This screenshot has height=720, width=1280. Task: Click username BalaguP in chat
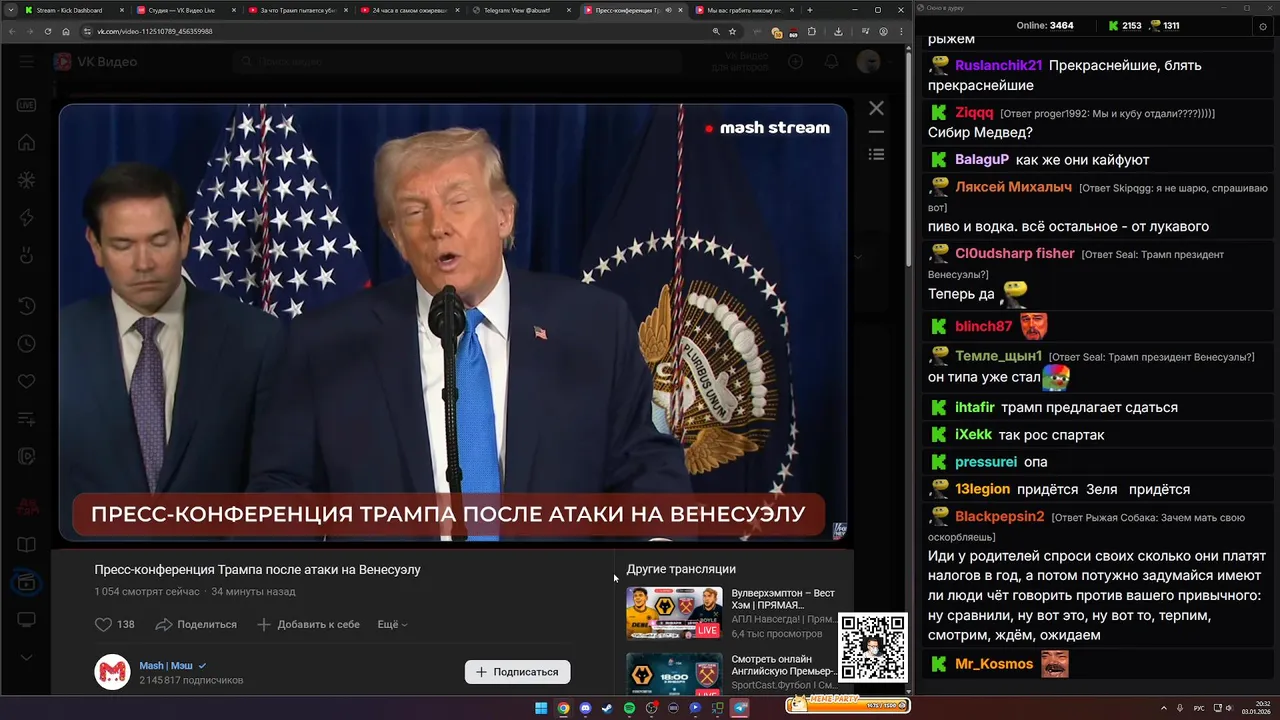(982, 159)
